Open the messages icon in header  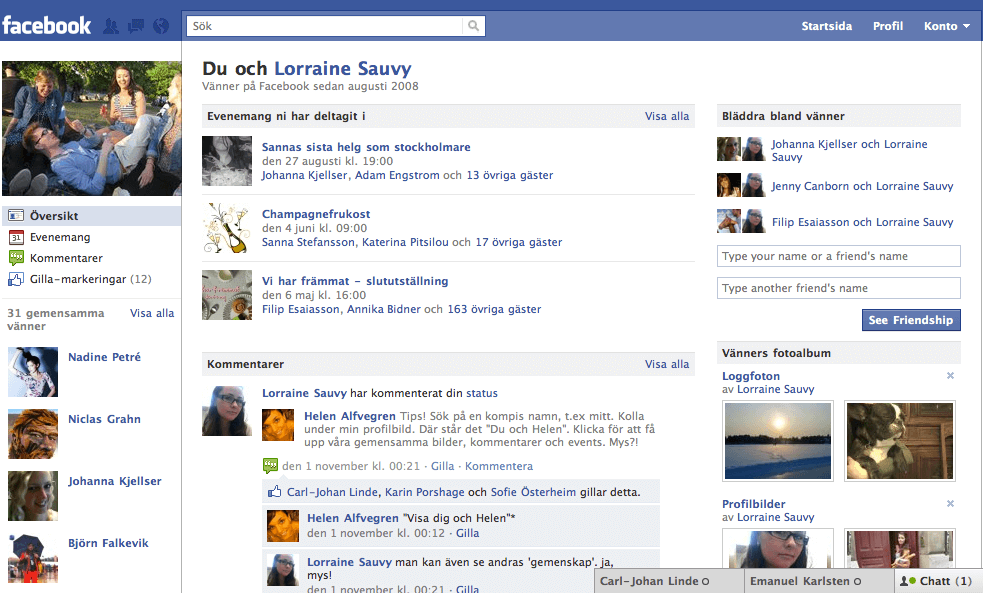135,26
